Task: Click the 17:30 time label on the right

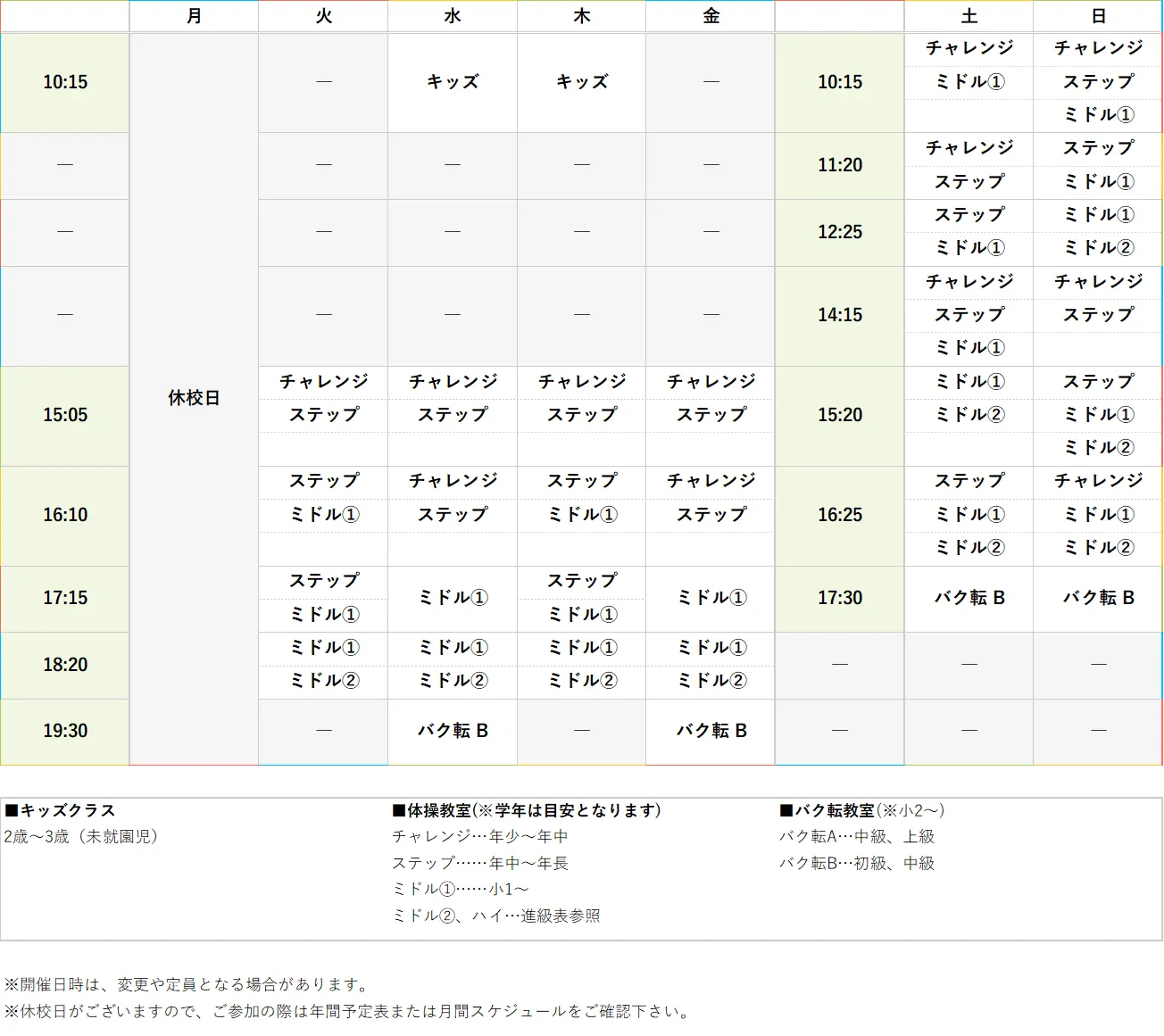Action: [x=839, y=599]
